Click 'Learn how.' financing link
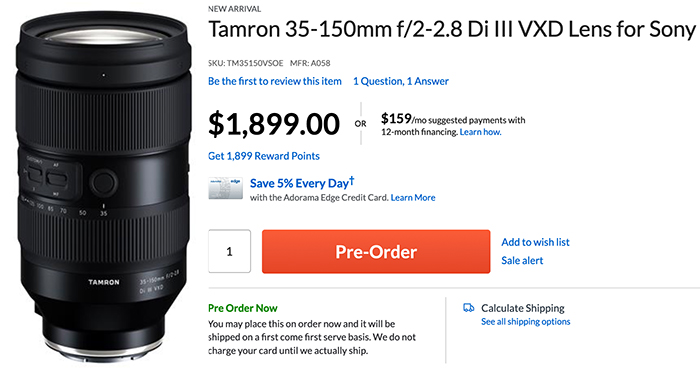 click(x=480, y=132)
